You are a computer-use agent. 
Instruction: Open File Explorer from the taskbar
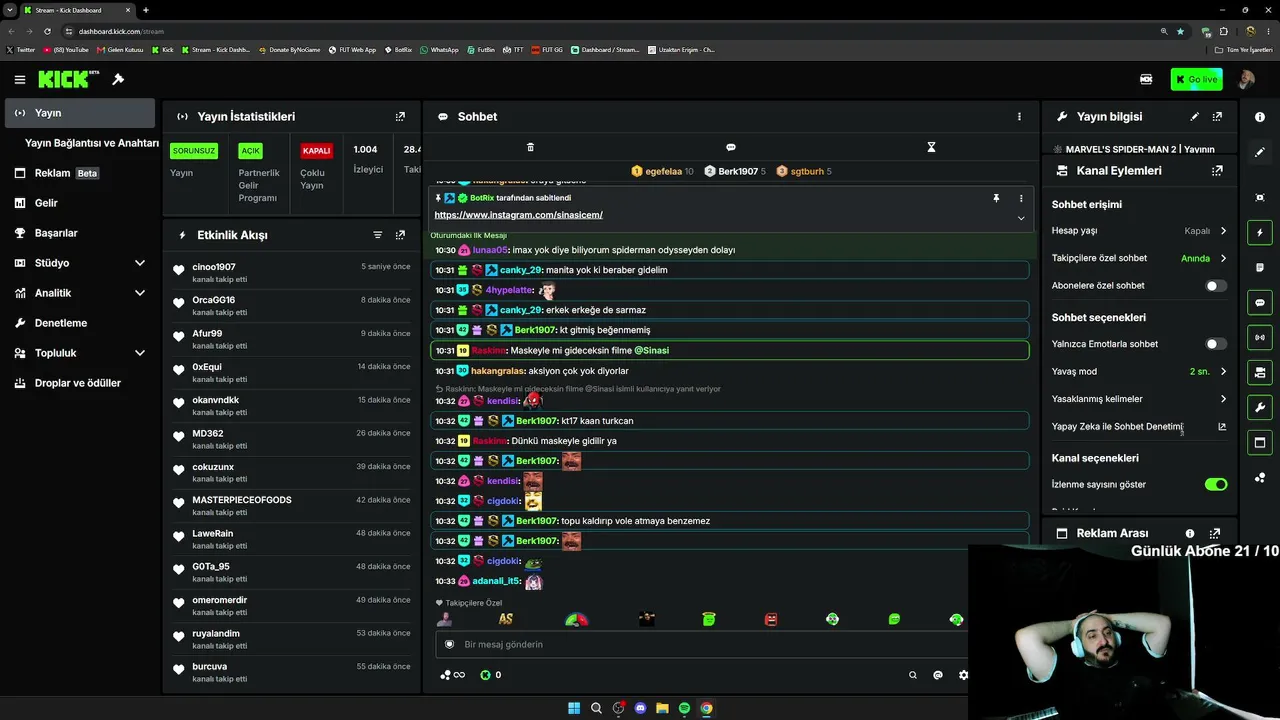(662, 708)
